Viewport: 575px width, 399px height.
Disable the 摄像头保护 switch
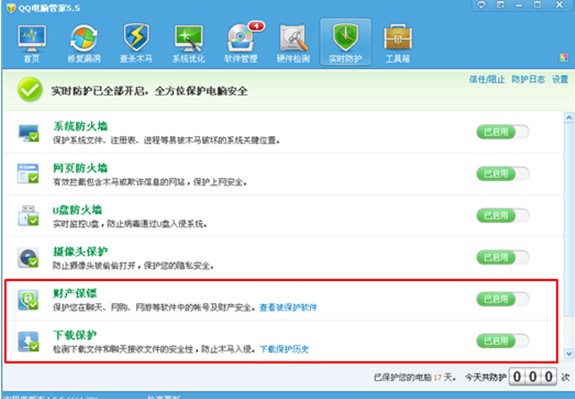click(x=503, y=257)
